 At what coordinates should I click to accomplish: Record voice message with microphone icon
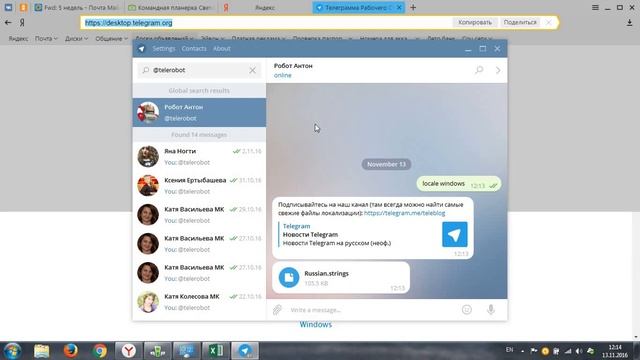pos(491,310)
